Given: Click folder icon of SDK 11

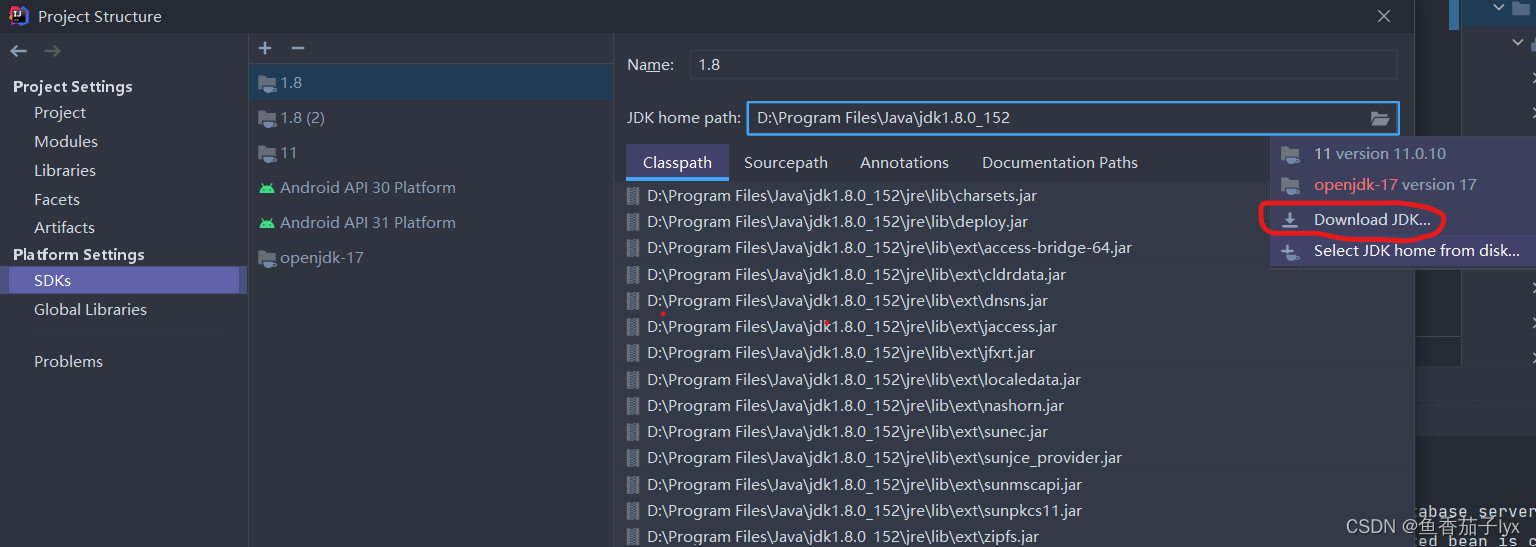Looking at the screenshot, I should pos(267,153).
